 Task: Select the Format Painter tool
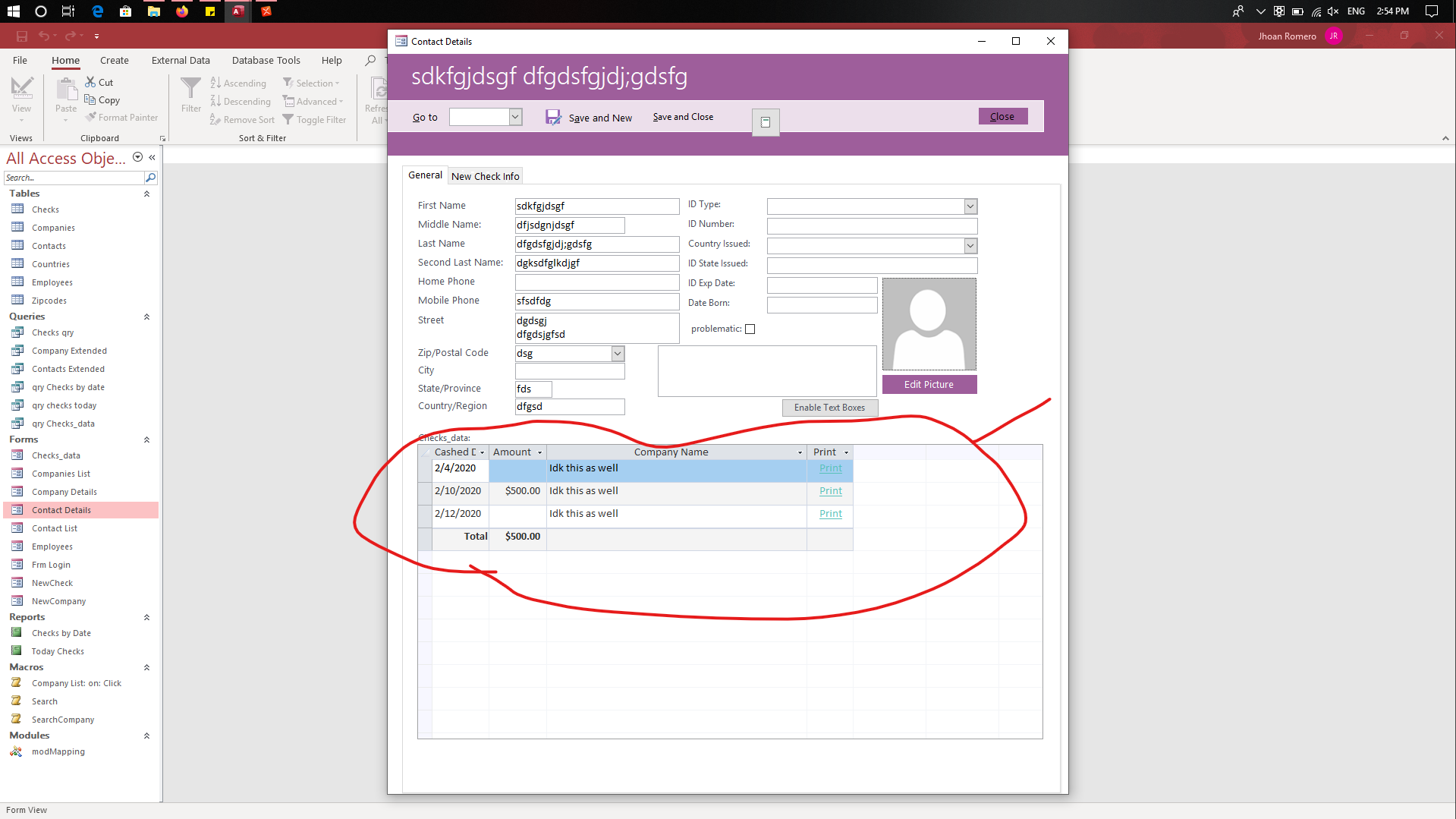tap(121, 117)
